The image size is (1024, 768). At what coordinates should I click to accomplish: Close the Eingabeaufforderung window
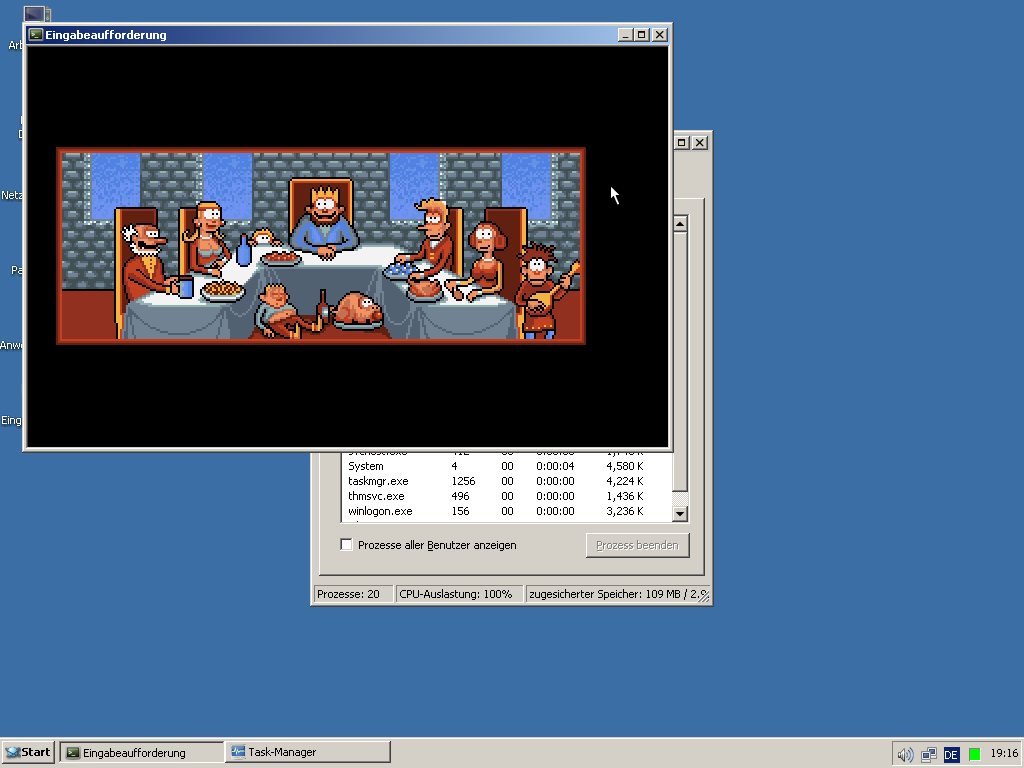660,35
